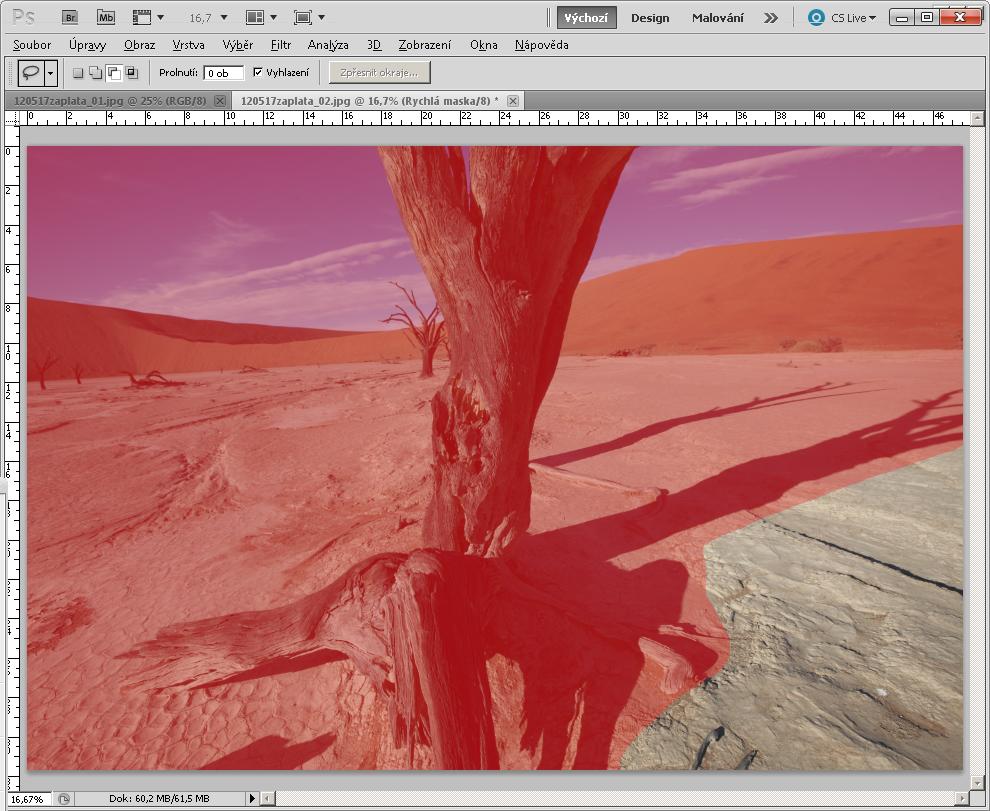Screen dimensions: 990x811
Task: Switch to the Design workspace
Action: (x=650, y=17)
